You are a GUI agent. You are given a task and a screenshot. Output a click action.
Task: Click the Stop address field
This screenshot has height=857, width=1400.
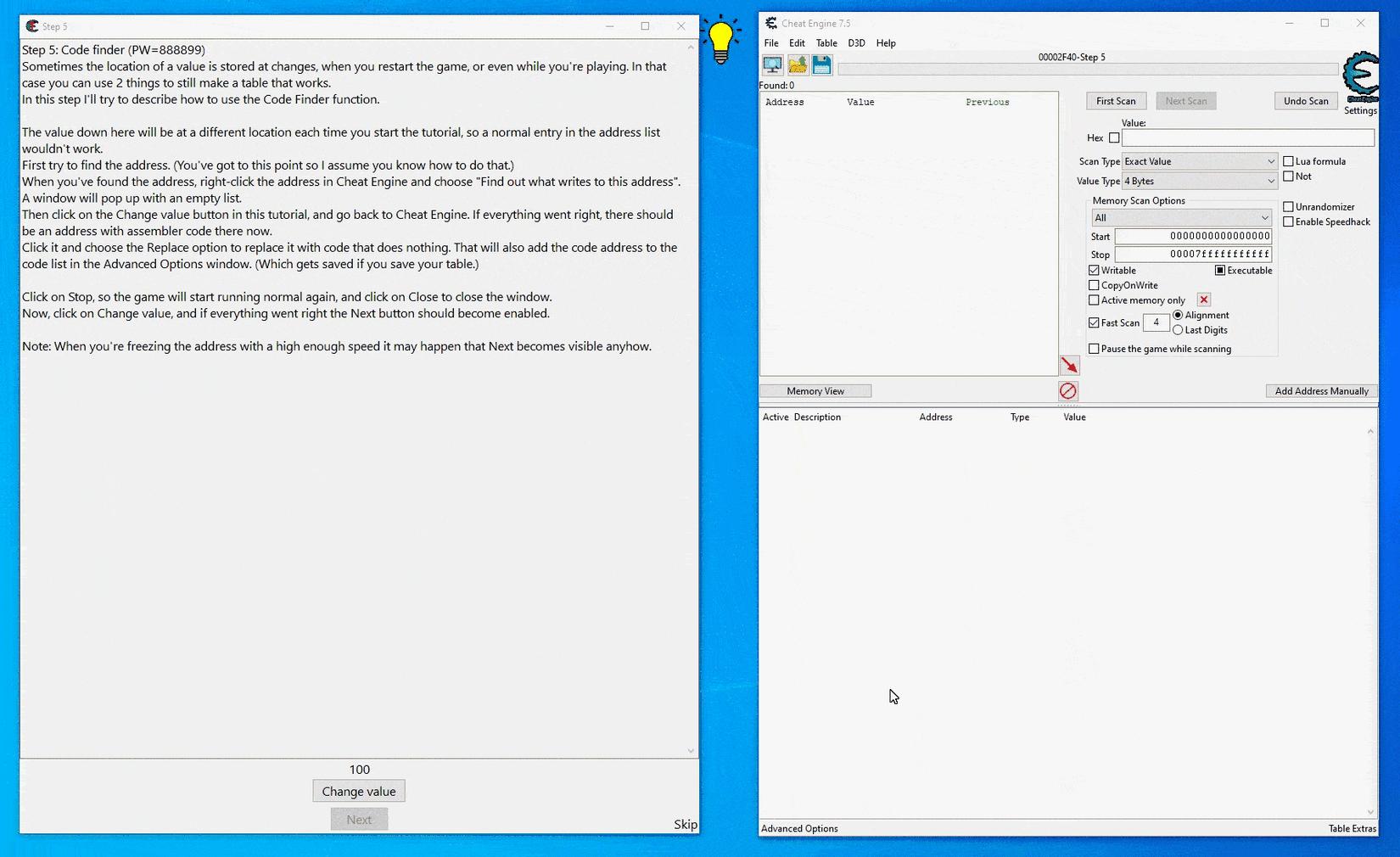pyautogui.click(x=1193, y=255)
